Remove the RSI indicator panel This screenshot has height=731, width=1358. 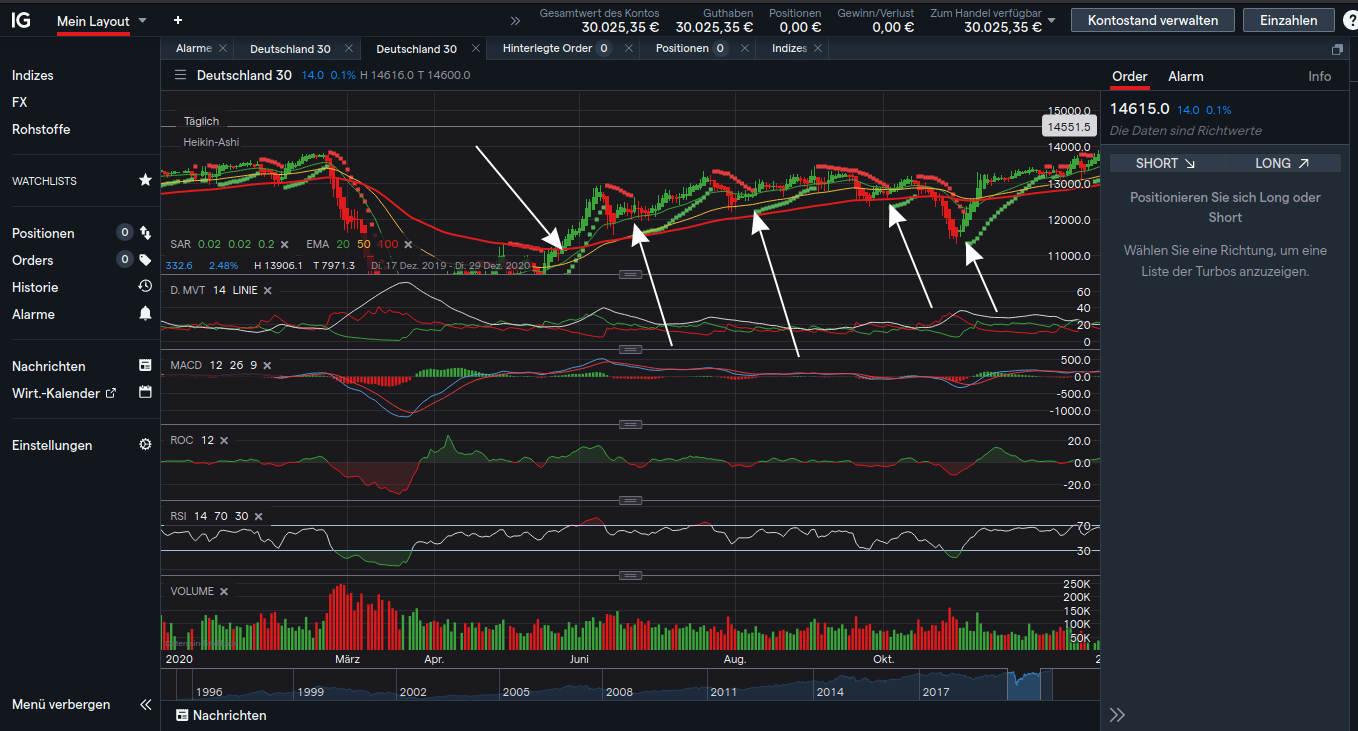257,516
